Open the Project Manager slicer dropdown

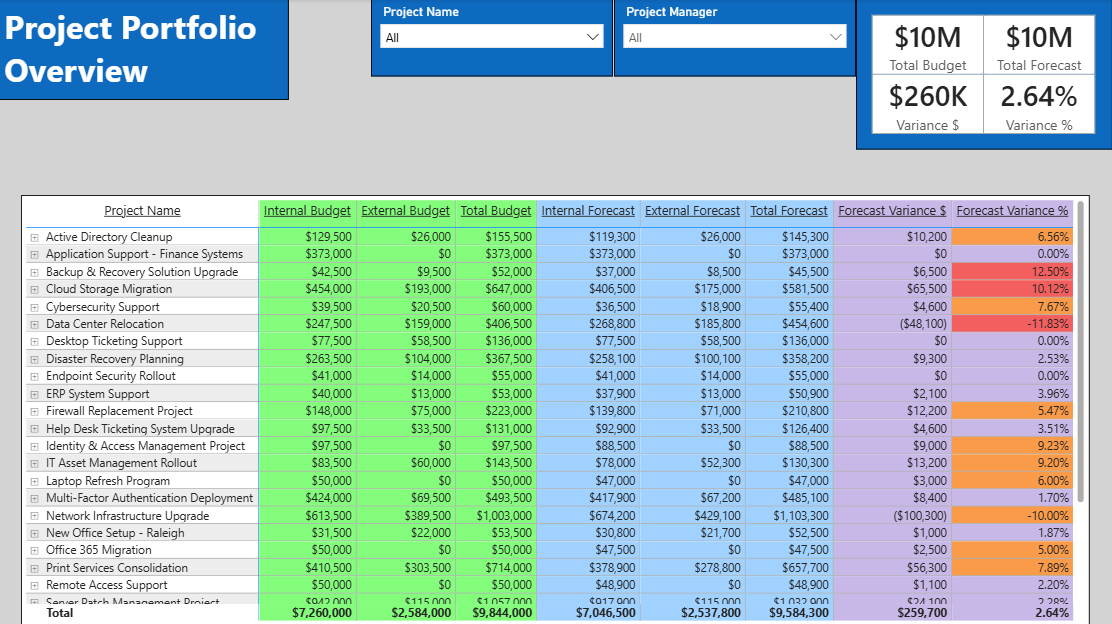click(x=735, y=37)
